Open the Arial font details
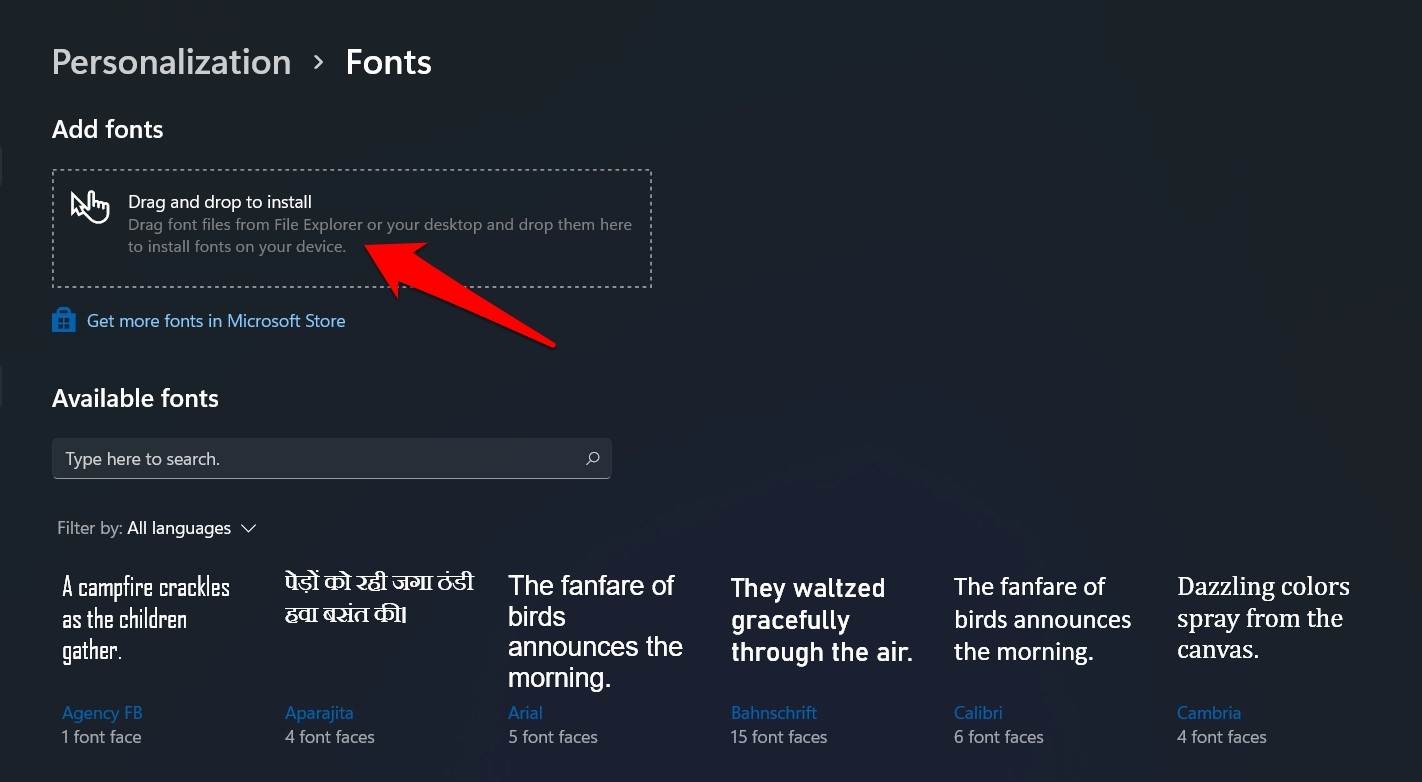 (525, 713)
